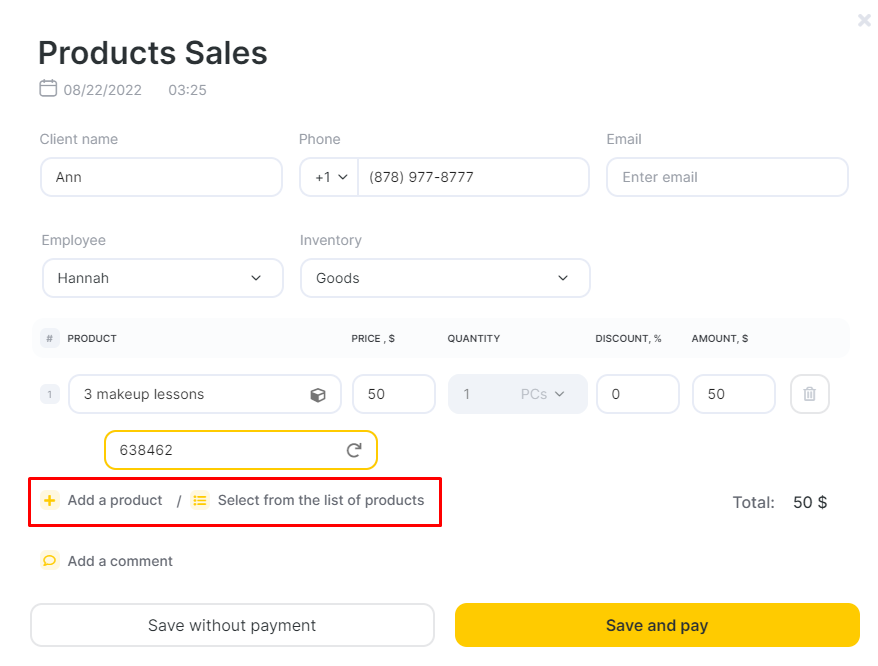Close the Products Sales dialog

864,21
